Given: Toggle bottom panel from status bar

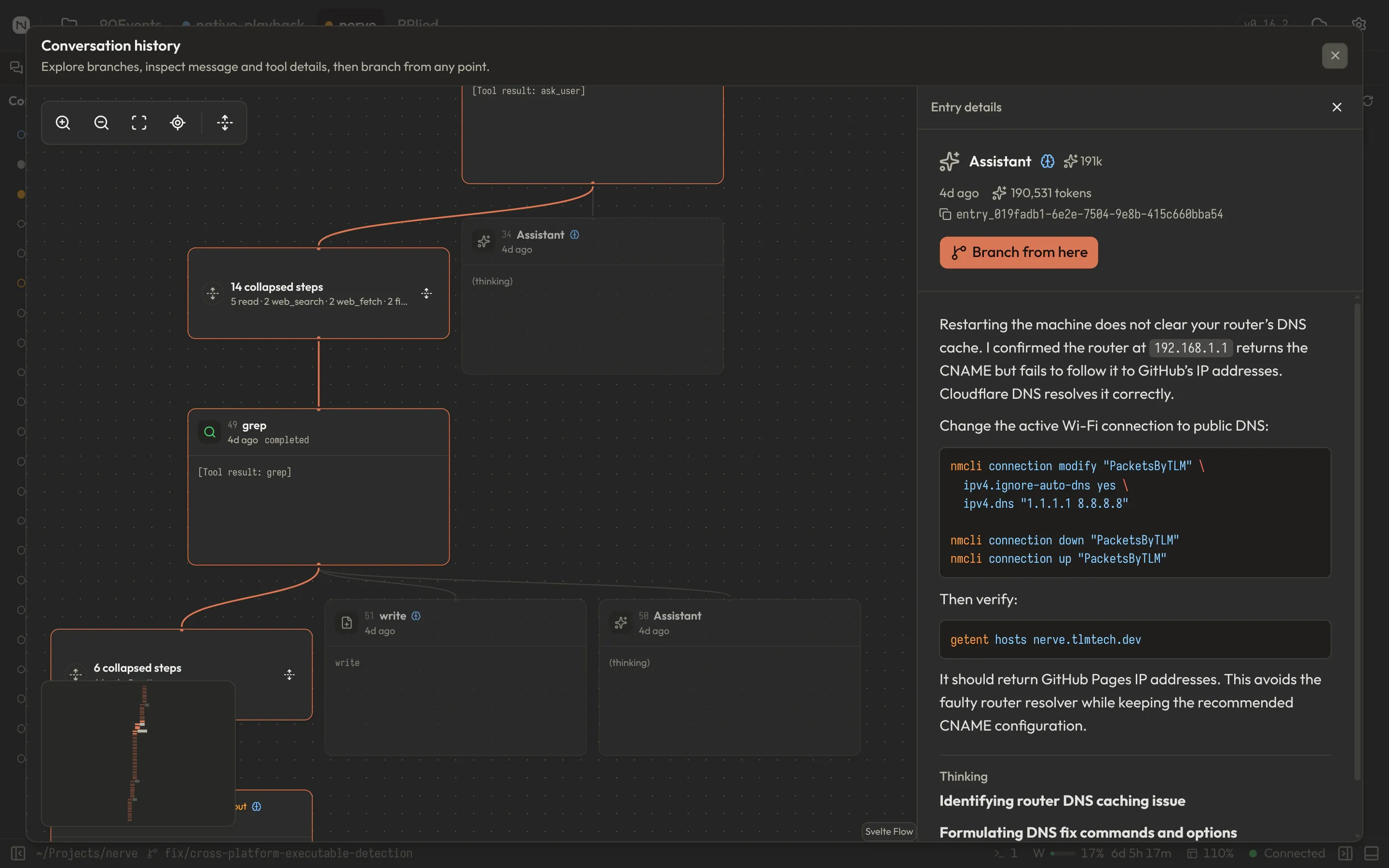Looking at the screenshot, I should point(1371,854).
